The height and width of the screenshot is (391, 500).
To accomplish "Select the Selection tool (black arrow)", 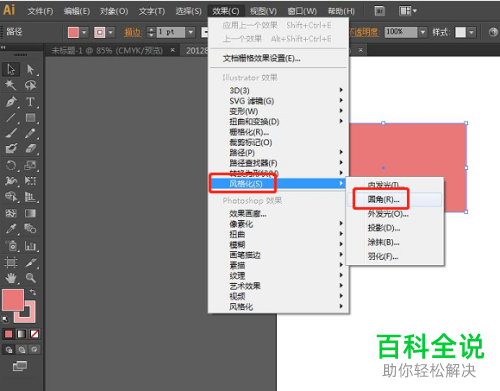I will pyautogui.click(x=11, y=69).
